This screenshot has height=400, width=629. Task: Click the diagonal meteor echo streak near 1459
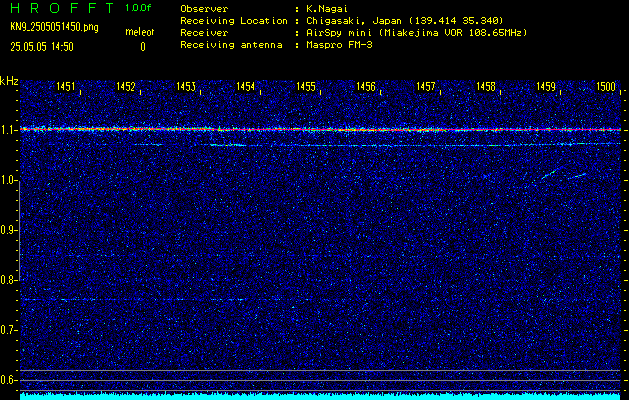549,175
